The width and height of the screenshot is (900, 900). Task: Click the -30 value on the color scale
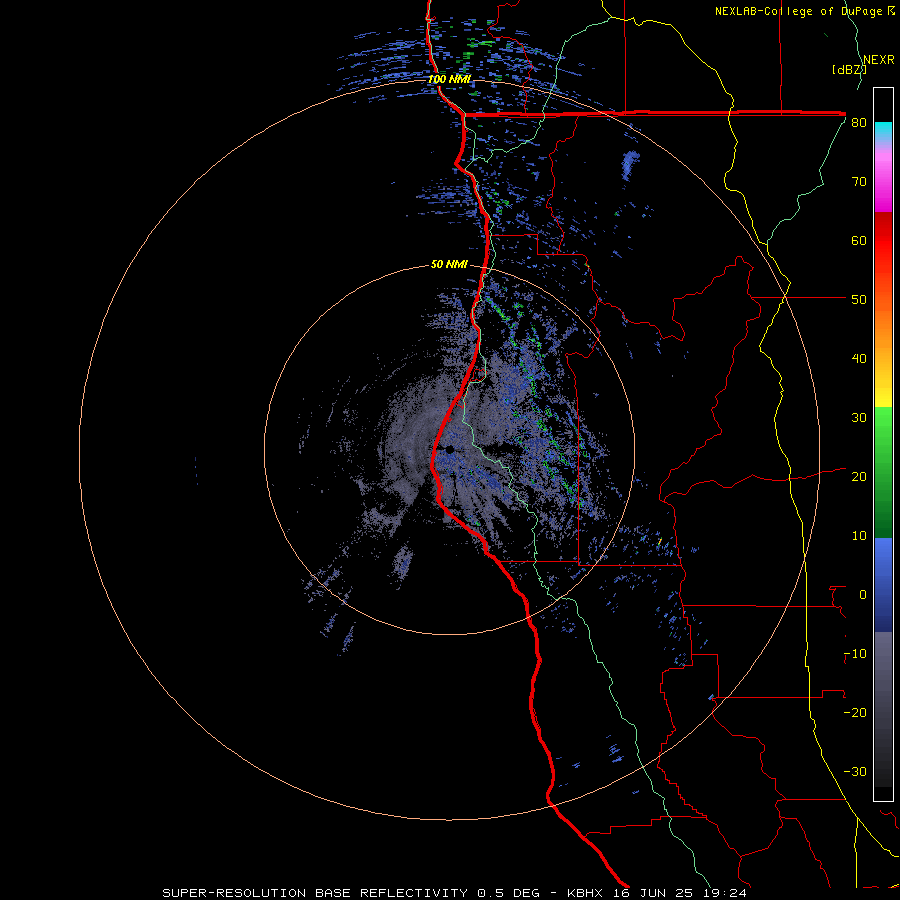point(855,772)
